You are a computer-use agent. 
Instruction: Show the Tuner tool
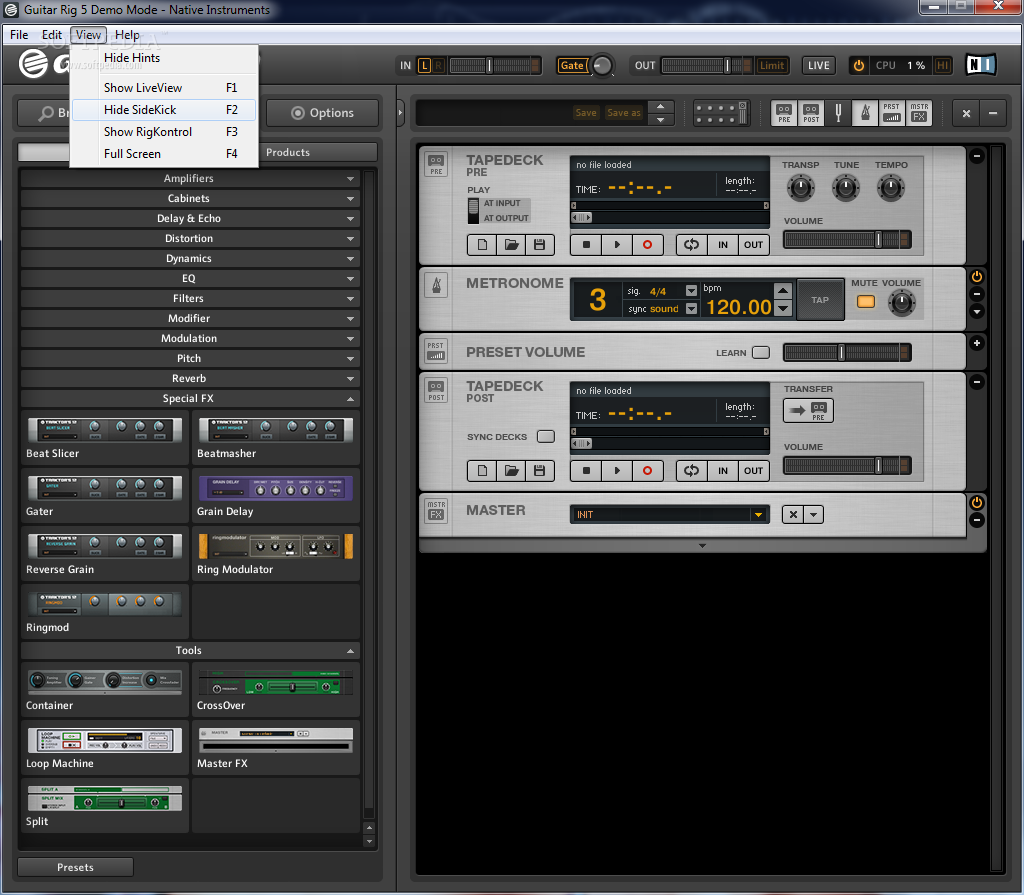pyautogui.click(x=839, y=113)
